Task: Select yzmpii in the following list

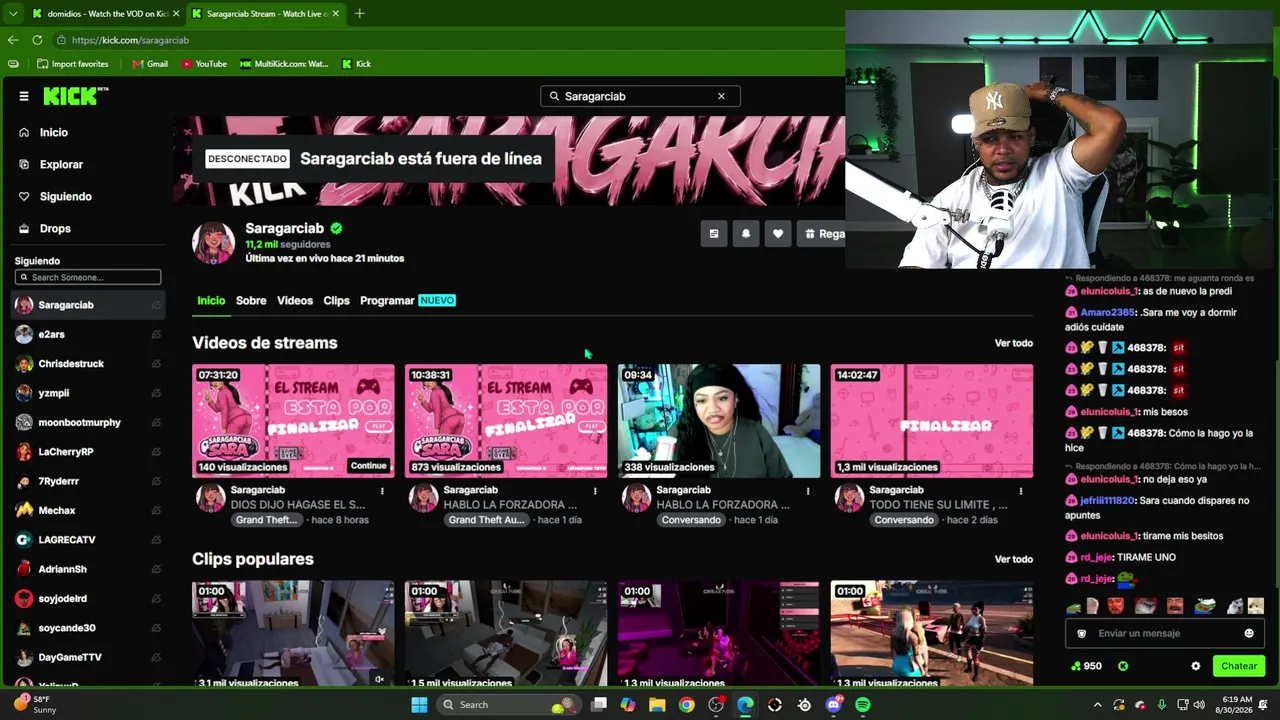Action: click(x=54, y=393)
